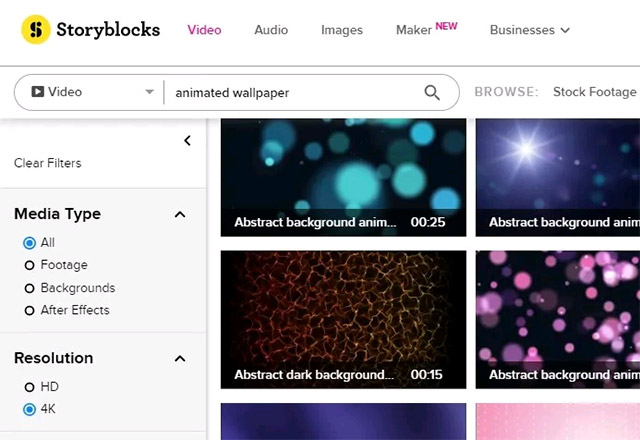Select the Footage radio button
Viewport: 640px width, 440px height.
30,265
